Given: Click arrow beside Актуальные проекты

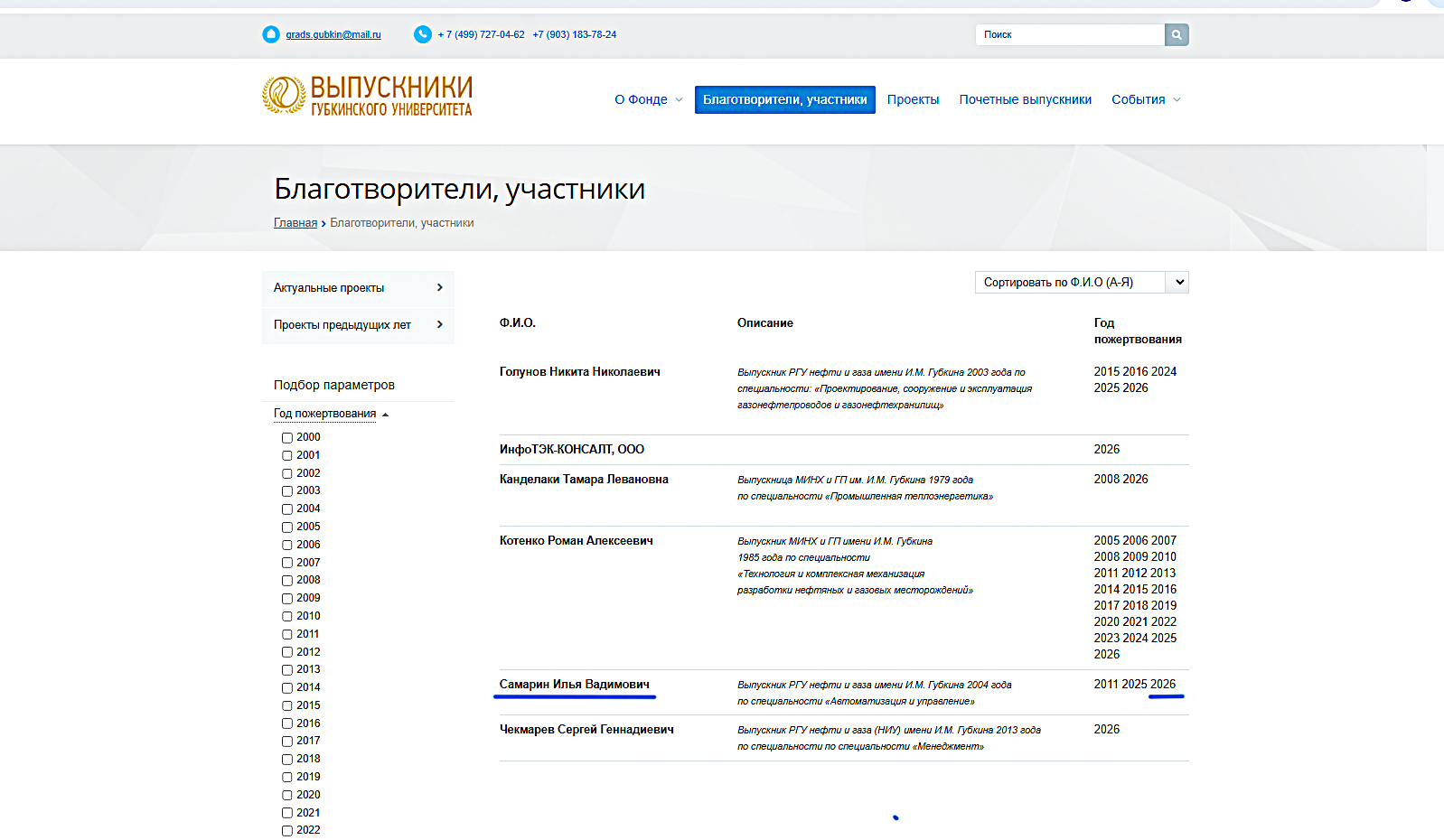Looking at the screenshot, I should [440, 288].
